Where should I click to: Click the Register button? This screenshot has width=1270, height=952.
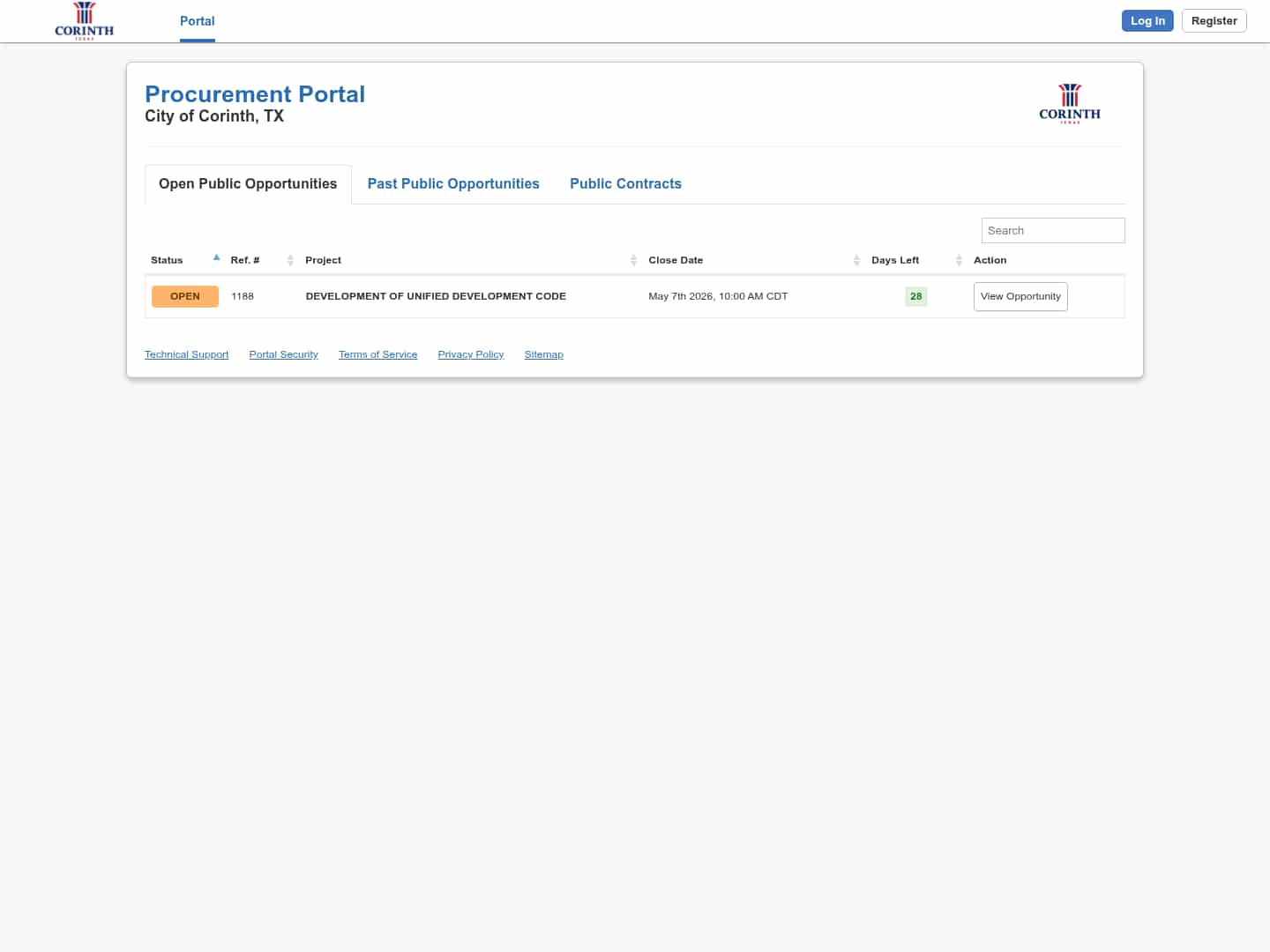click(1214, 20)
